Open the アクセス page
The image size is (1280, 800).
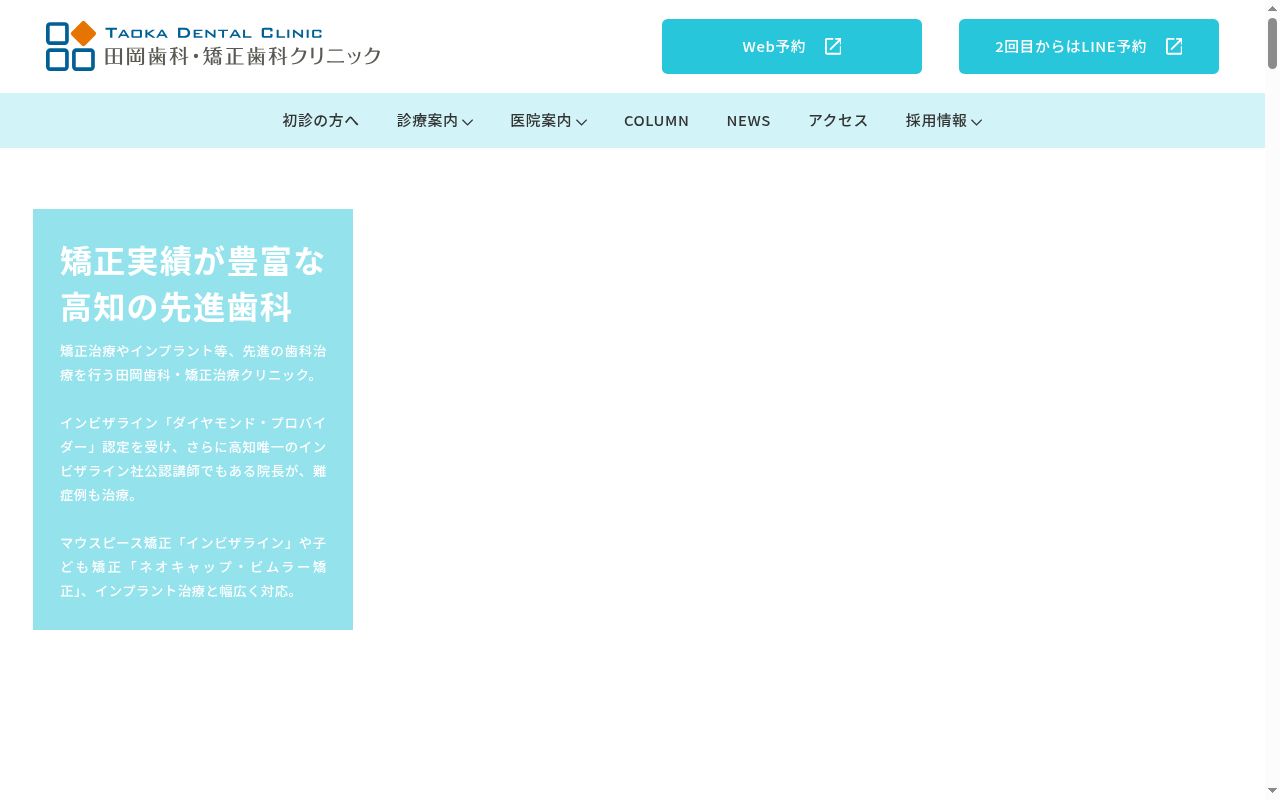point(838,120)
